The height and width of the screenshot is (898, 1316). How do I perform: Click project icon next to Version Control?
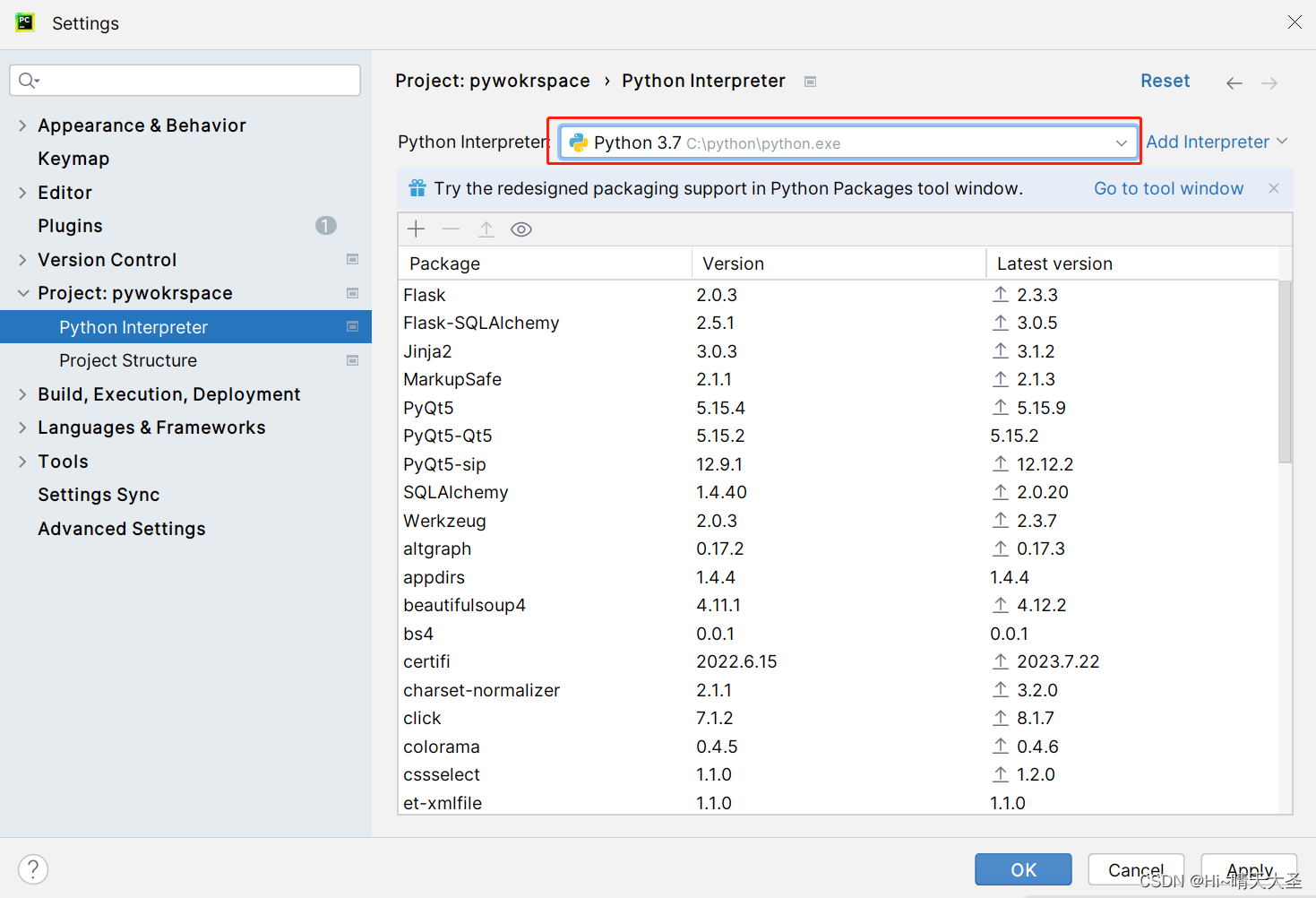click(x=352, y=260)
